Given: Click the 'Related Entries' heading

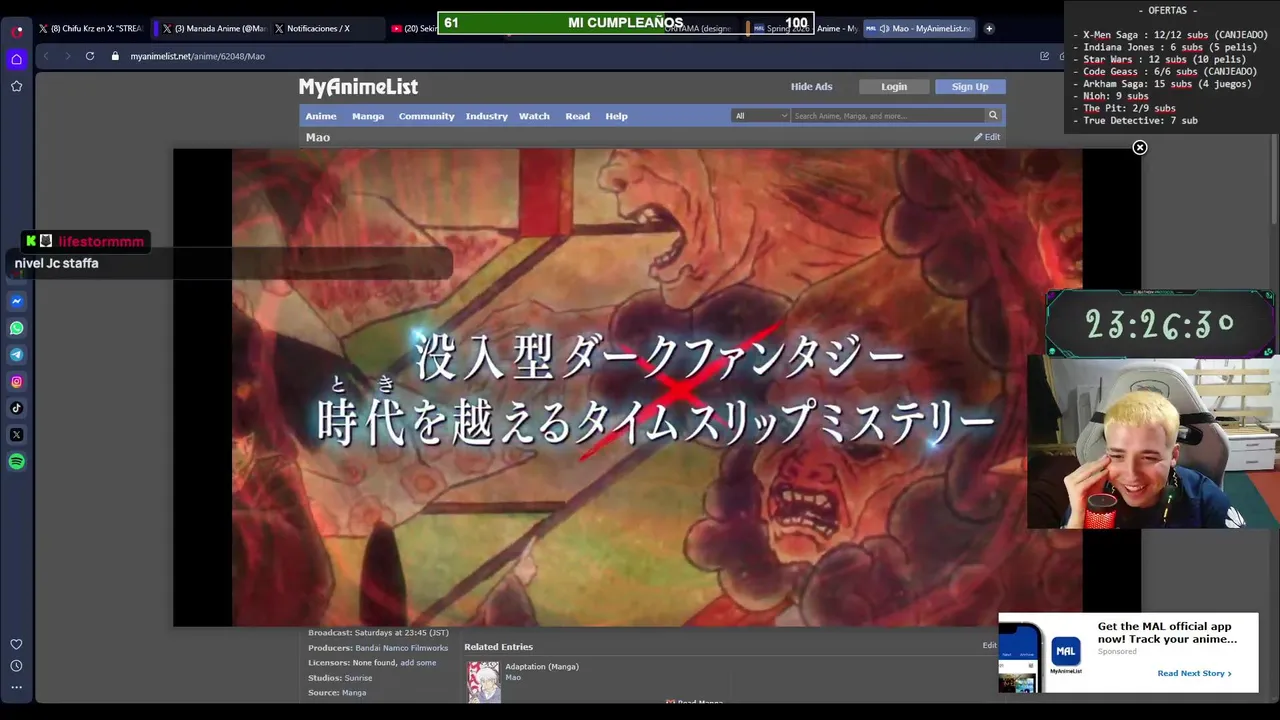Looking at the screenshot, I should 498,647.
